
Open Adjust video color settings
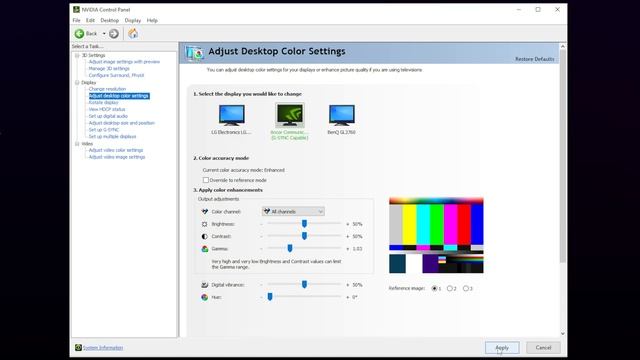pos(116,150)
